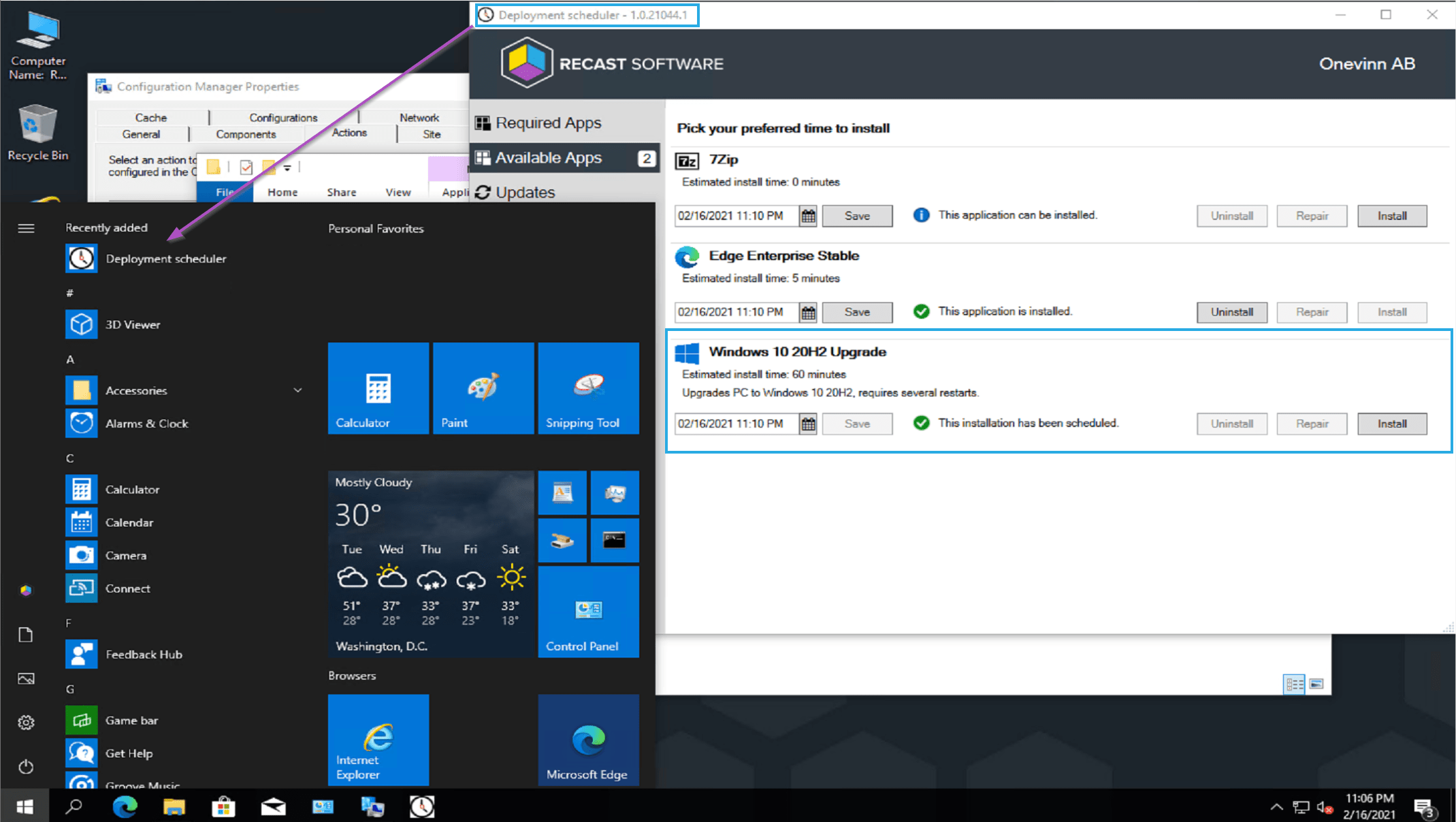
Task: Expand the Accessories folder chevron
Action: pyautogui.click(x=297, y=390)
